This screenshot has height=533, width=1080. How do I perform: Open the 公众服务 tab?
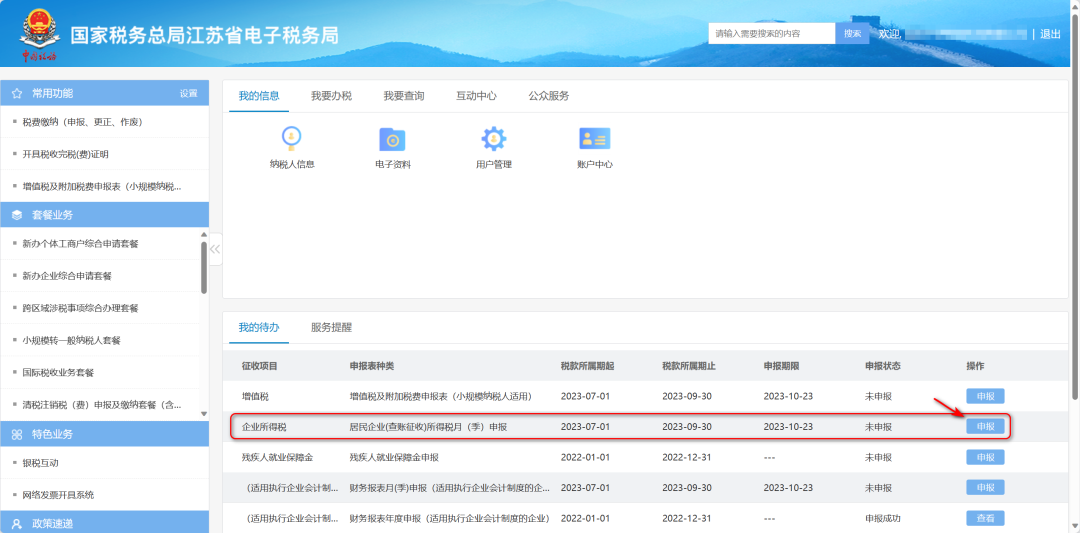(x=549, y=96)
